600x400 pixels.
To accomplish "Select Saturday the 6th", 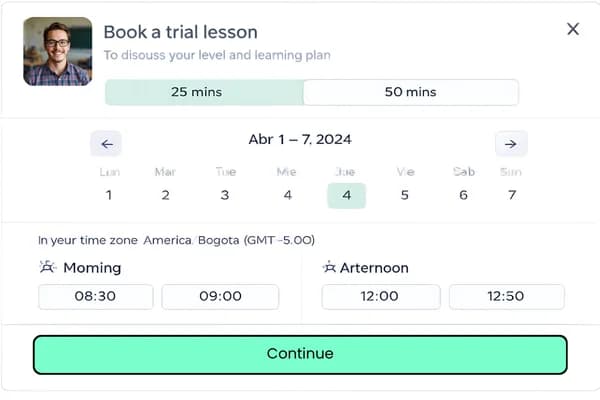I will (x=463, y=195).
